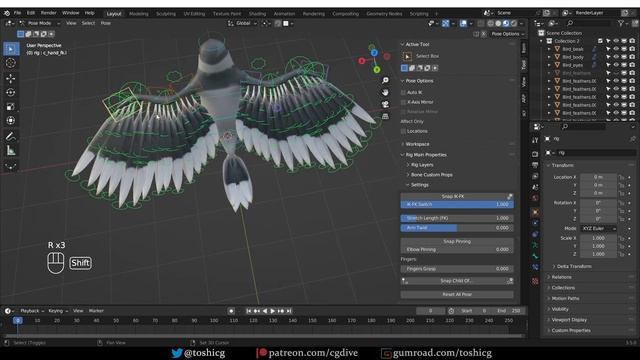Screen dimensions: 640x360
Task: Adjust the Fingers Grasp slider
Action: (457, 269)
